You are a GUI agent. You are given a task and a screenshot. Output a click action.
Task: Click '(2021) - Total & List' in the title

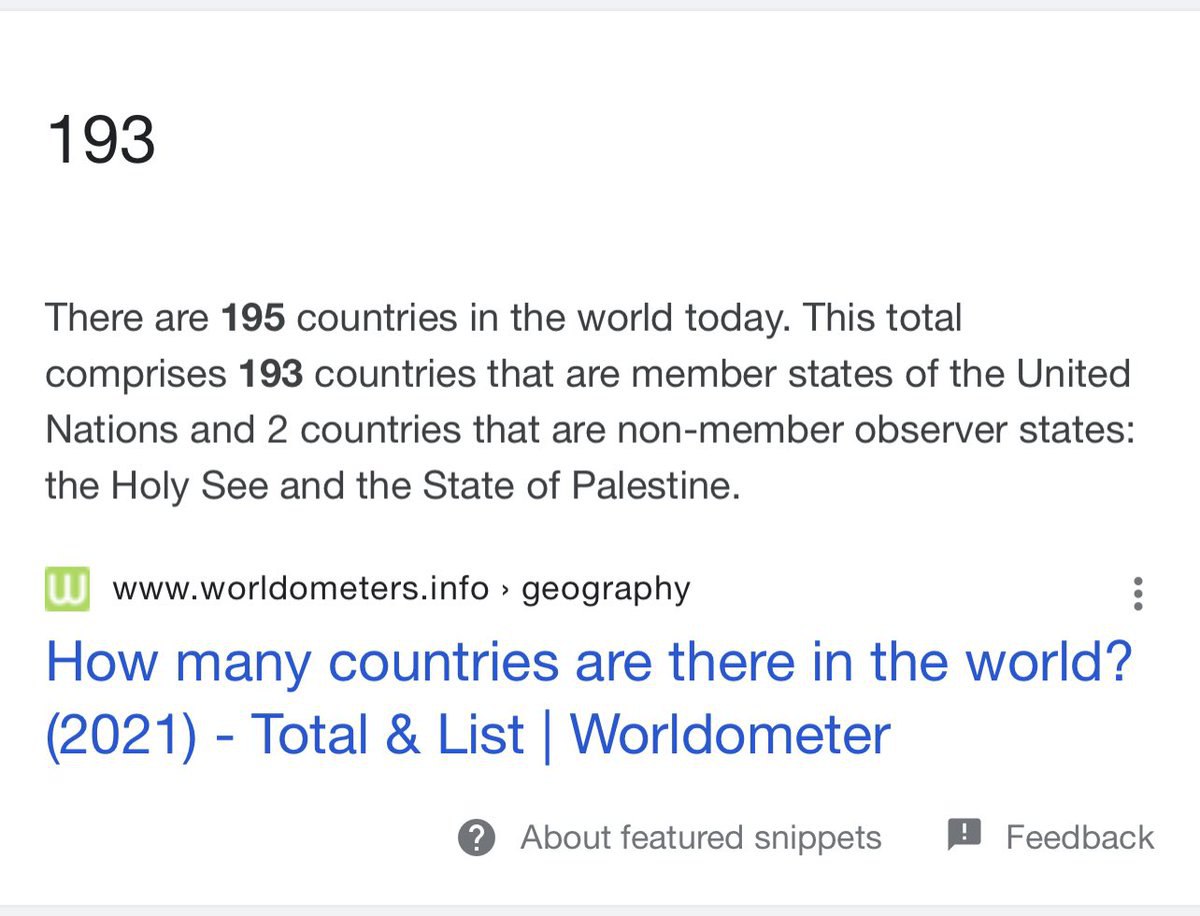285,735
